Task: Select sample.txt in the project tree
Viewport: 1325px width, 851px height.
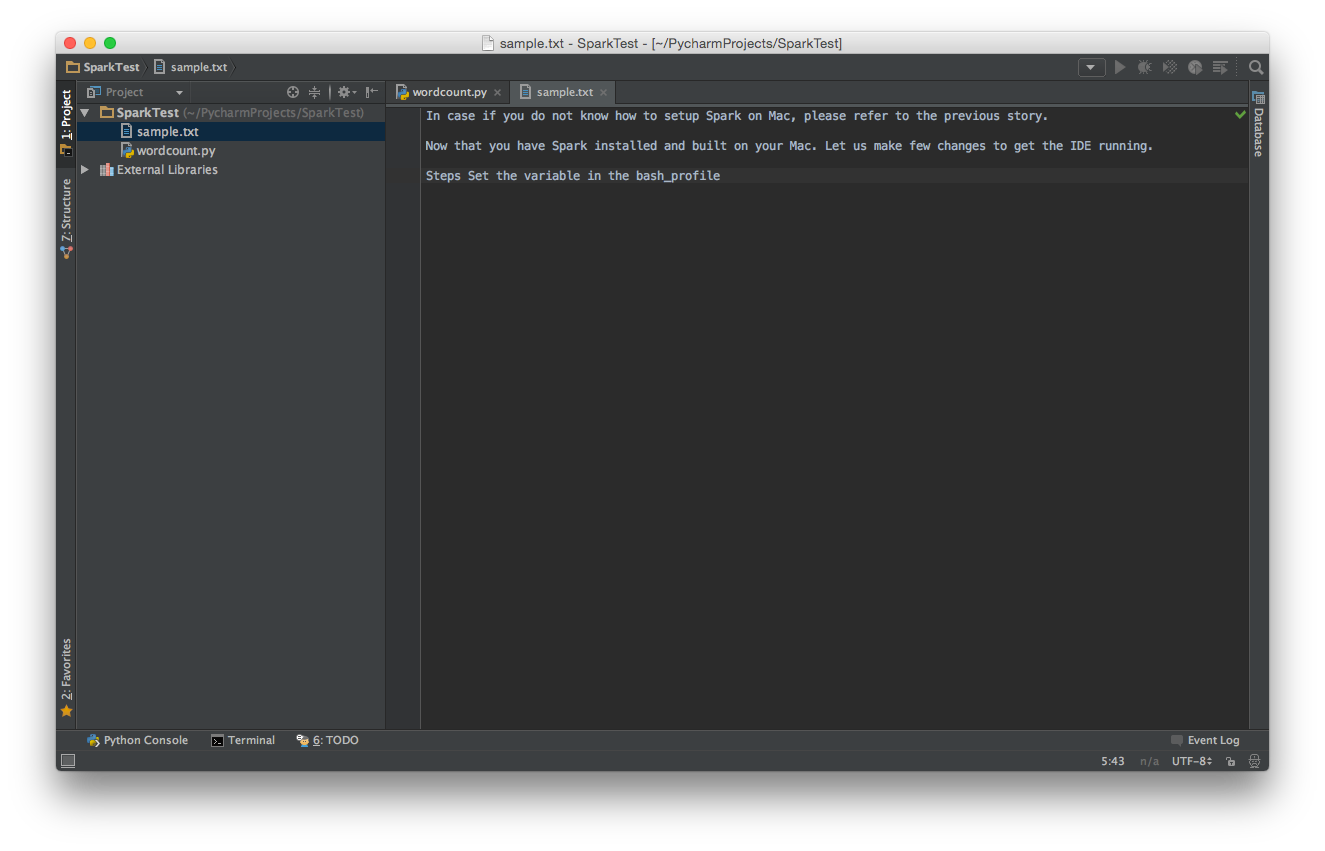Action: coord(167,132)
